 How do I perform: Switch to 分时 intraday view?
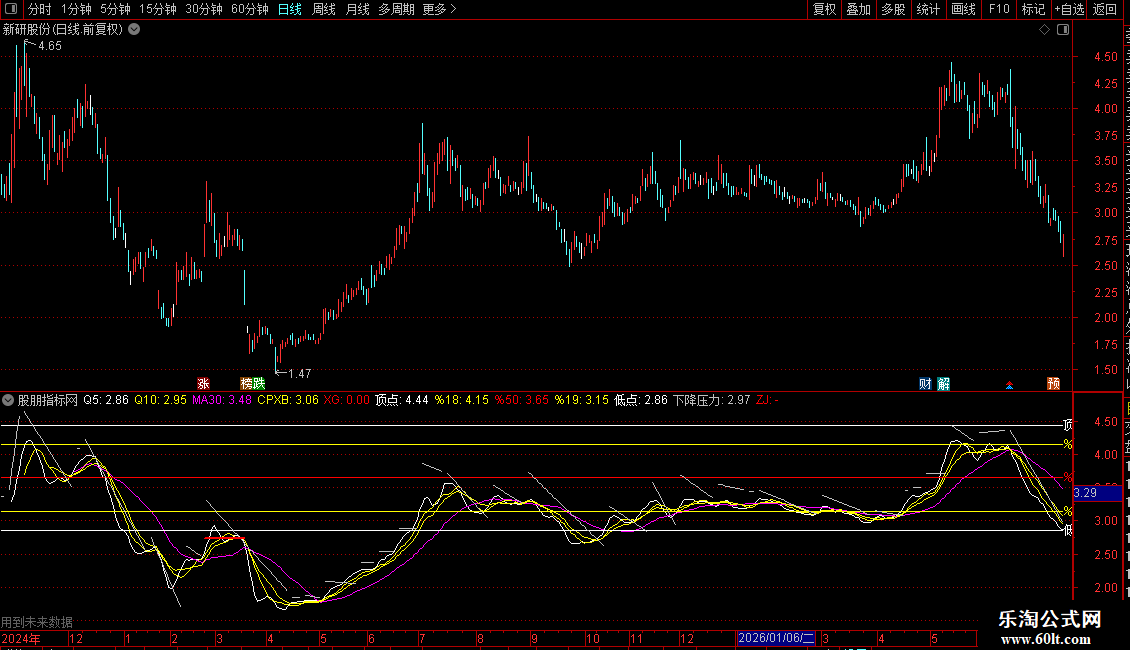click(x=40, y=9)
